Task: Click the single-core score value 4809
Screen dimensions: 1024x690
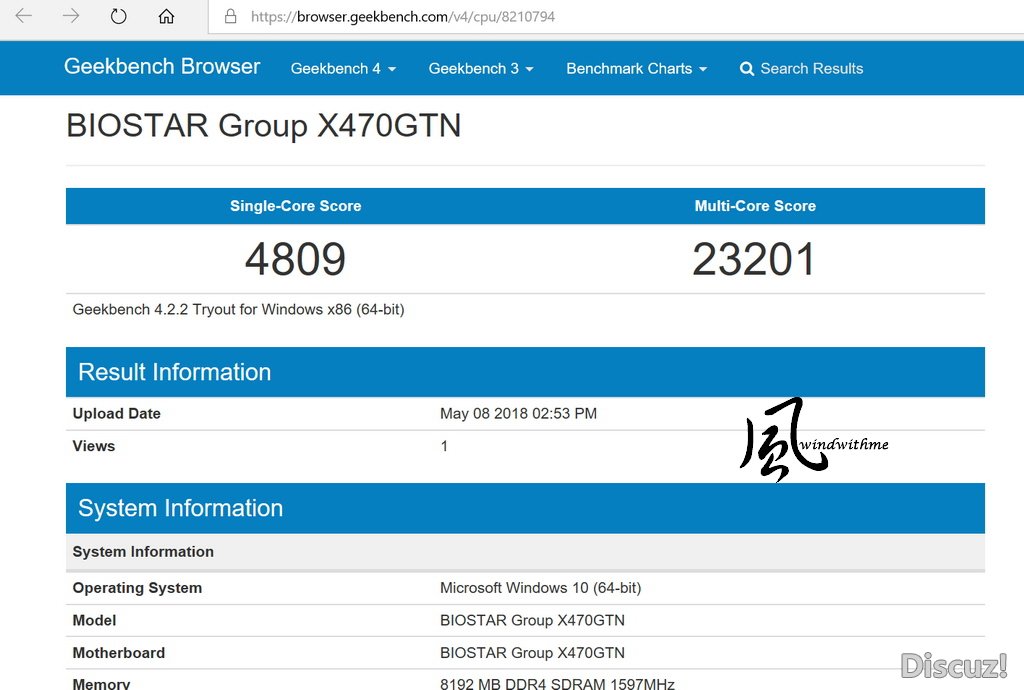Action: 295,259
